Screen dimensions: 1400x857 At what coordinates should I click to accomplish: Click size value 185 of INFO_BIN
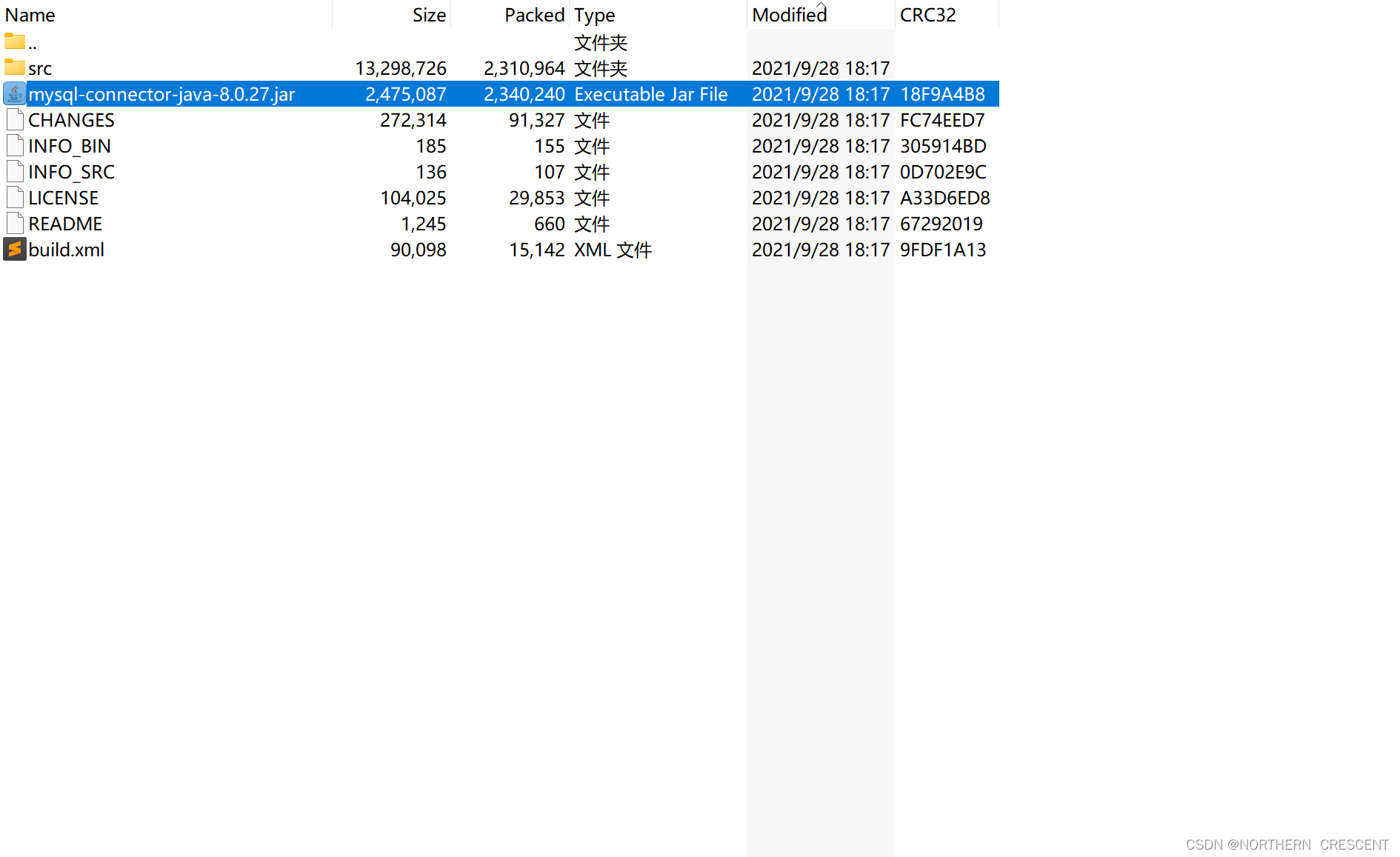click(x=431, y=146)
